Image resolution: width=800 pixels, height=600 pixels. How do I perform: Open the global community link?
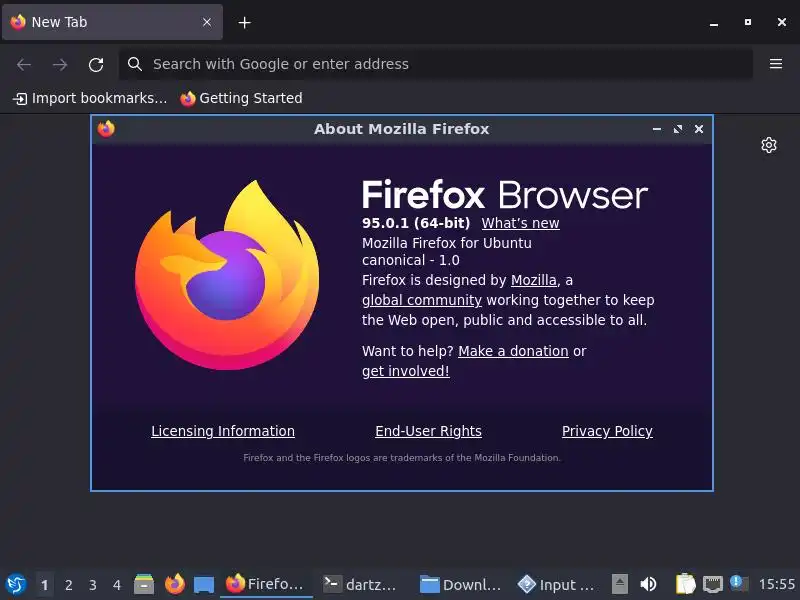421,300
